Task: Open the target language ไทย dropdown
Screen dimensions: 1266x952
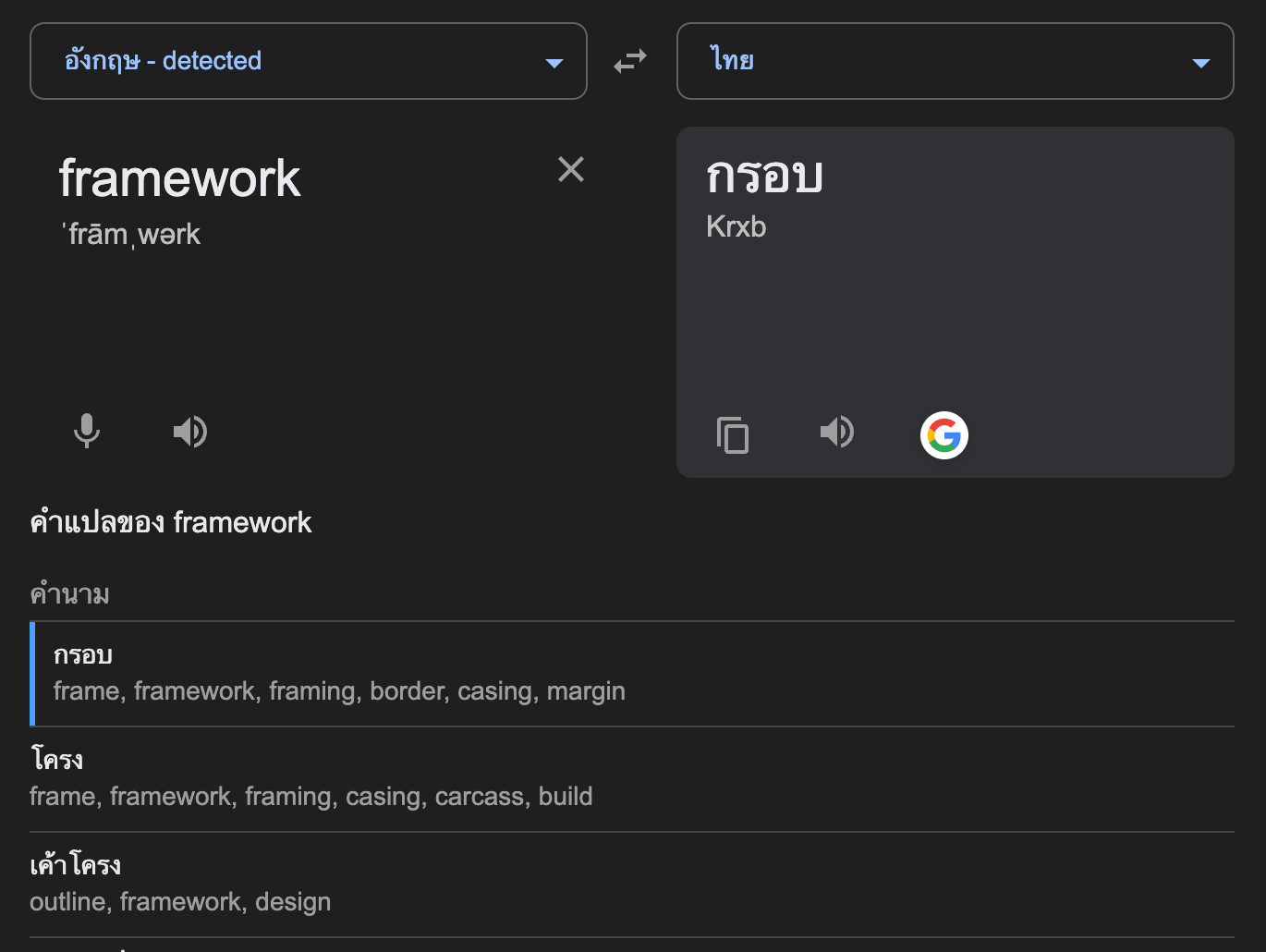Action: coord(955,61)
